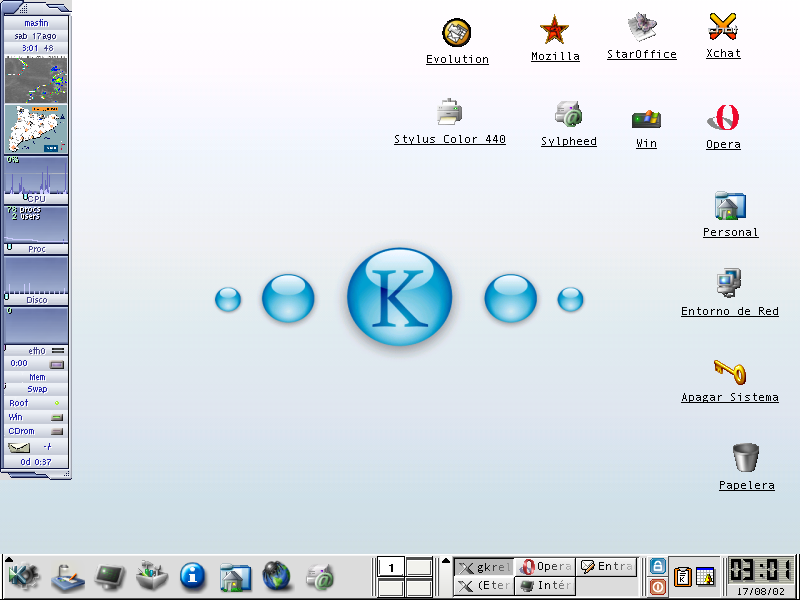Click the Apagar Sistema label
800x600 pixels.
point(730,397)
